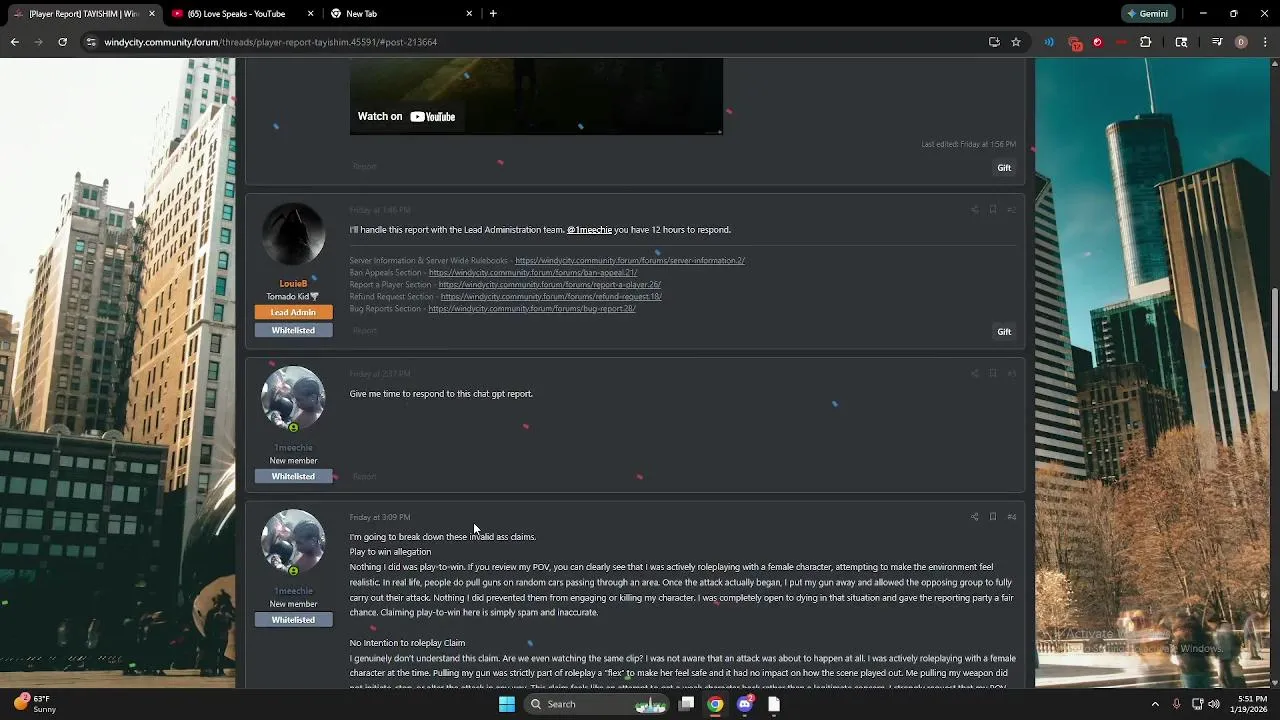Open the server-information rulebooks link
This screenshot has height=720, width=1280.
630,261
